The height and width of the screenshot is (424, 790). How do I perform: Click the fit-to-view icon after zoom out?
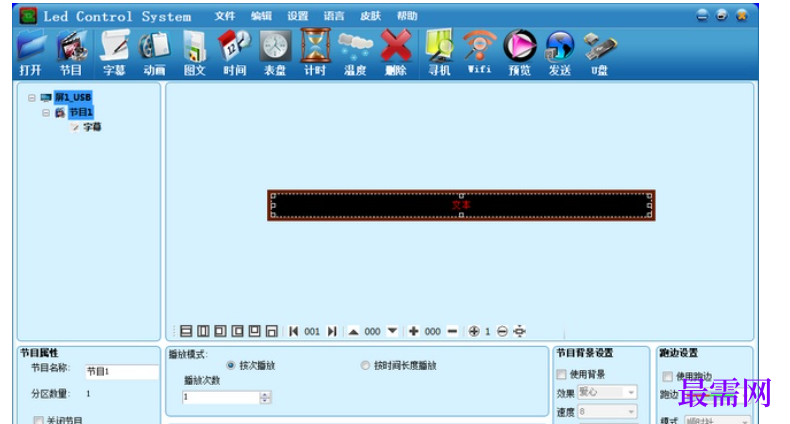[x=519, y=331]
